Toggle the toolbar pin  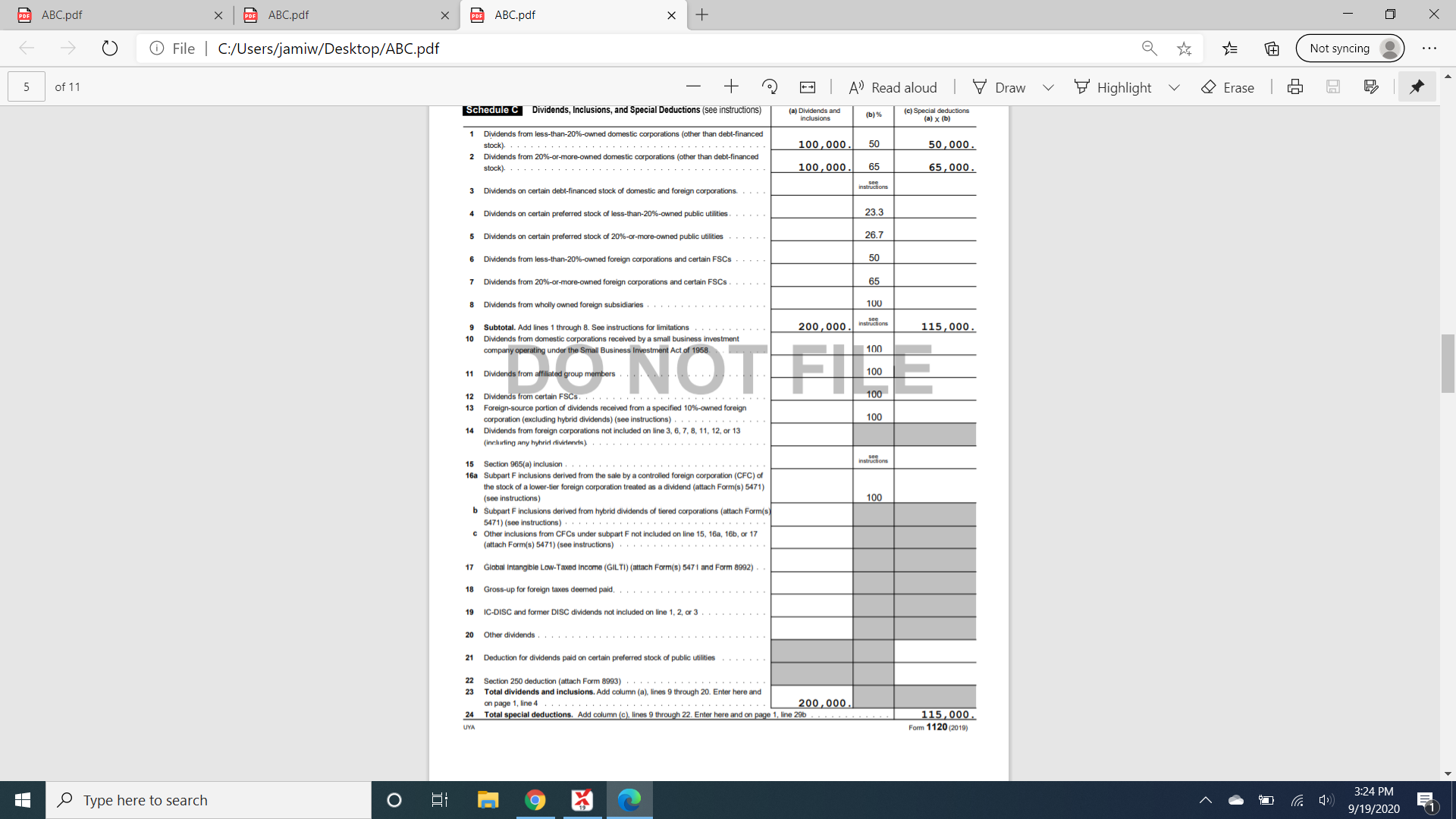pyautogui.click(x=1417, y=86)
